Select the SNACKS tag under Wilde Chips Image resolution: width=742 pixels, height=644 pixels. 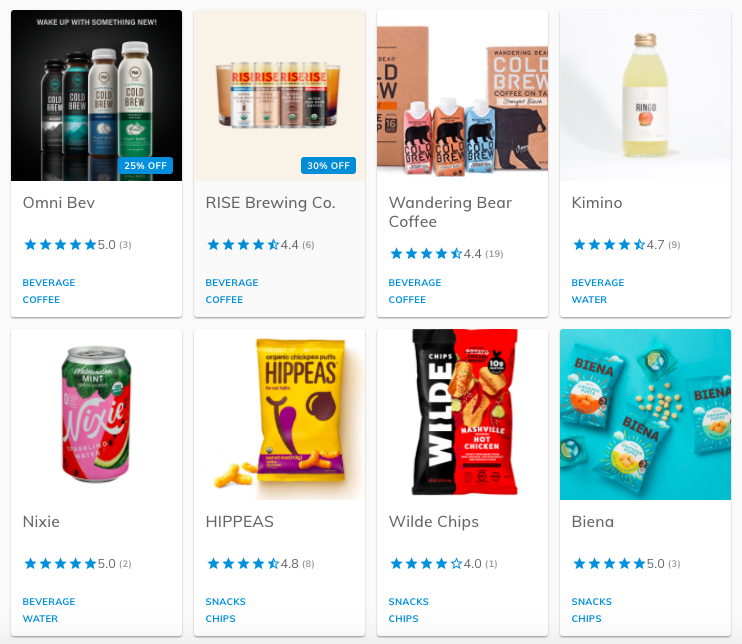click(408, 601)
